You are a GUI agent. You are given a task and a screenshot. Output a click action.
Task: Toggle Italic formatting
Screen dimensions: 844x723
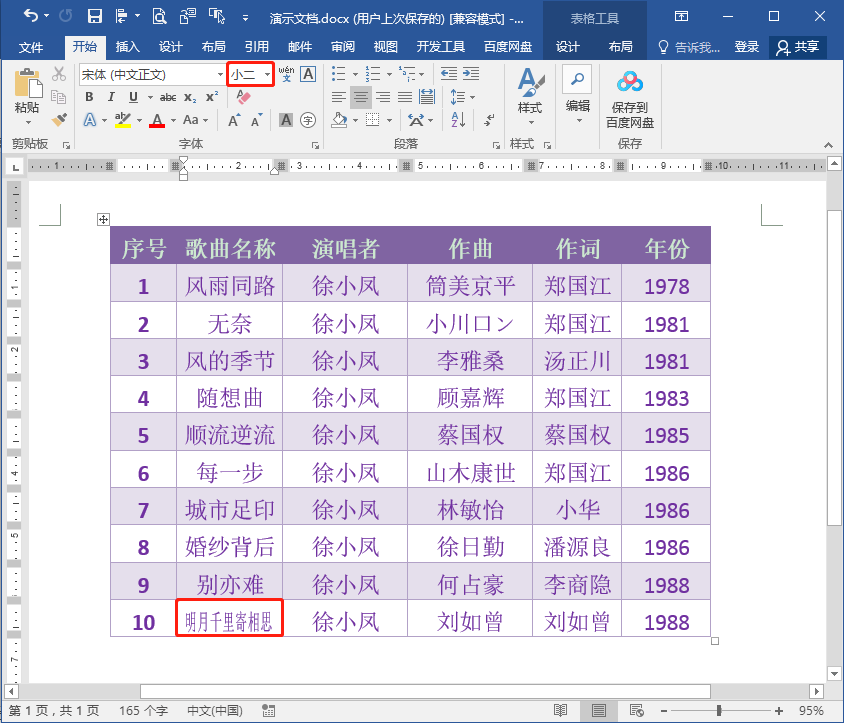point(110,97)
